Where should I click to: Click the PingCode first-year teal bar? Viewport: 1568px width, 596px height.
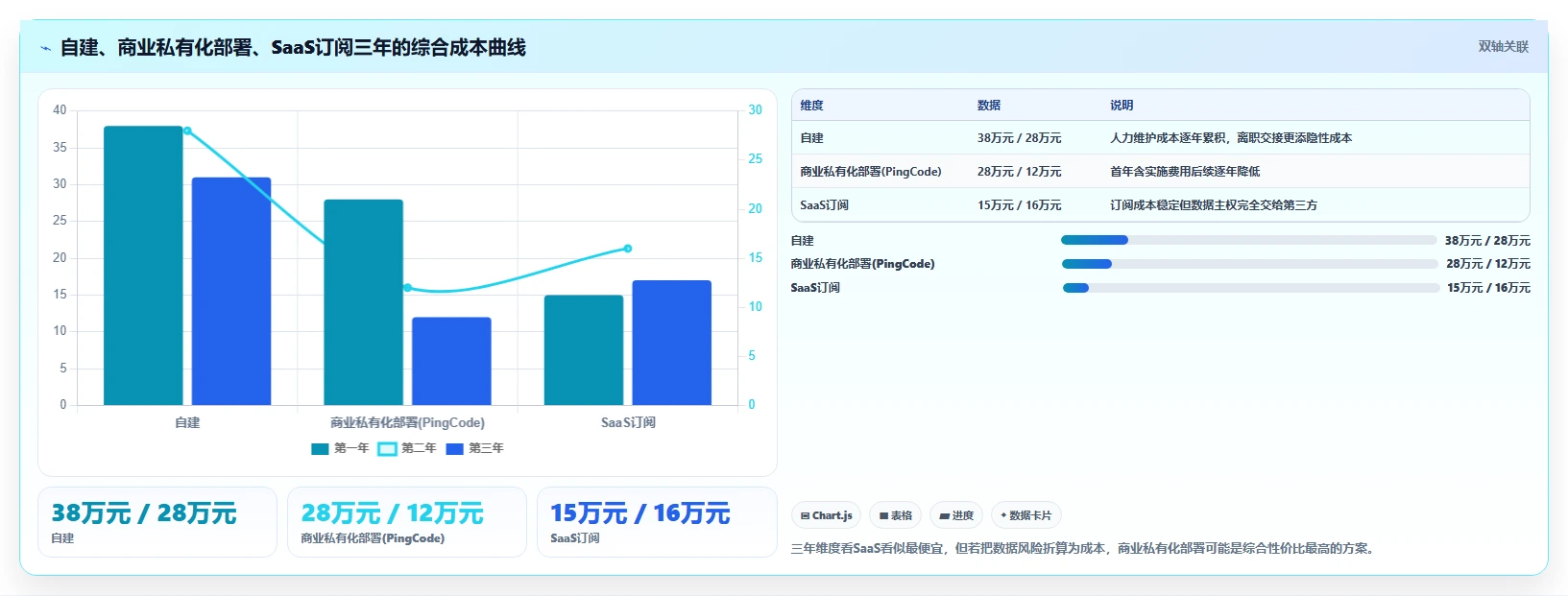(x=363, y=302)
